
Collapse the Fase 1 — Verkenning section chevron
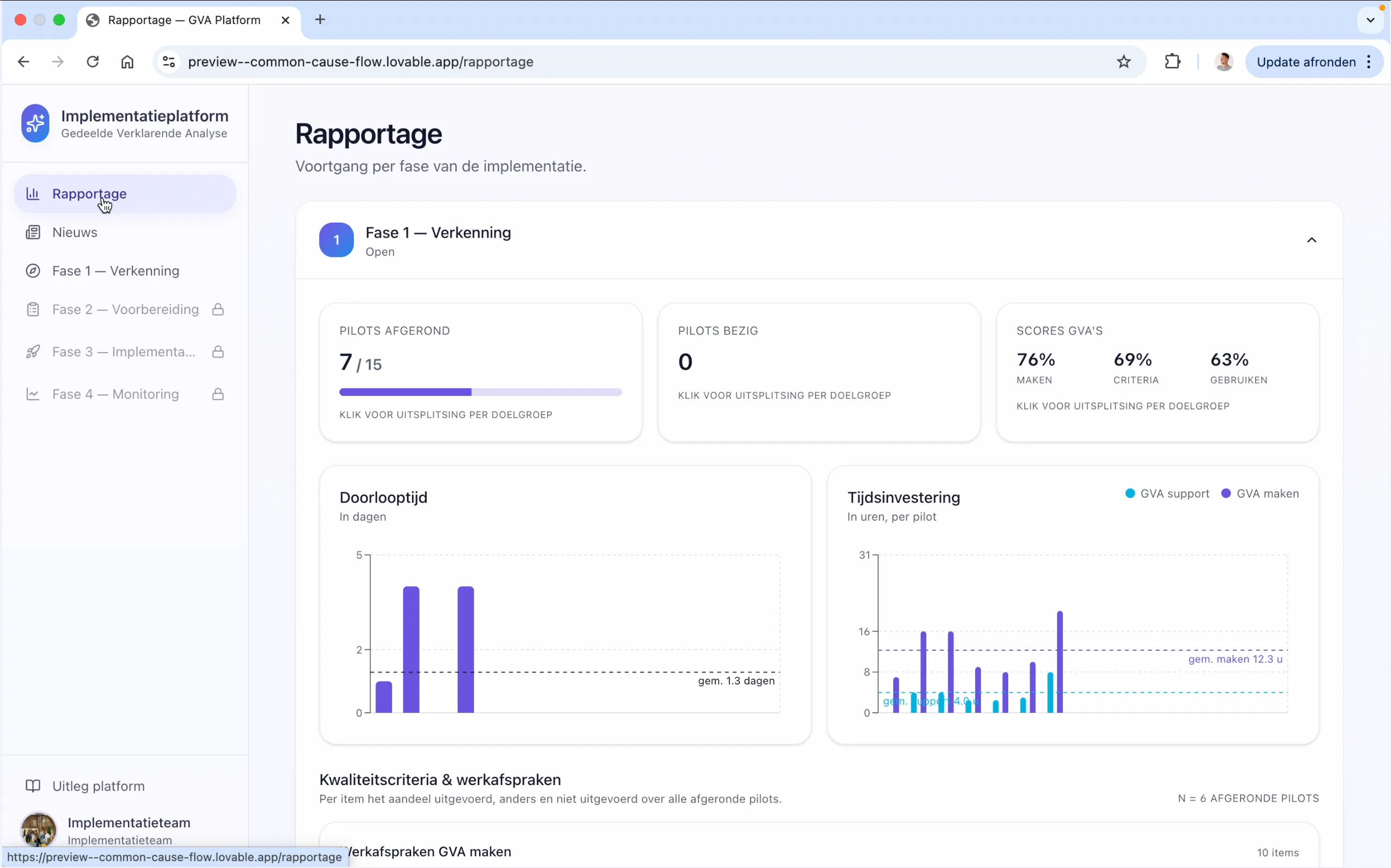point(1311,240)
